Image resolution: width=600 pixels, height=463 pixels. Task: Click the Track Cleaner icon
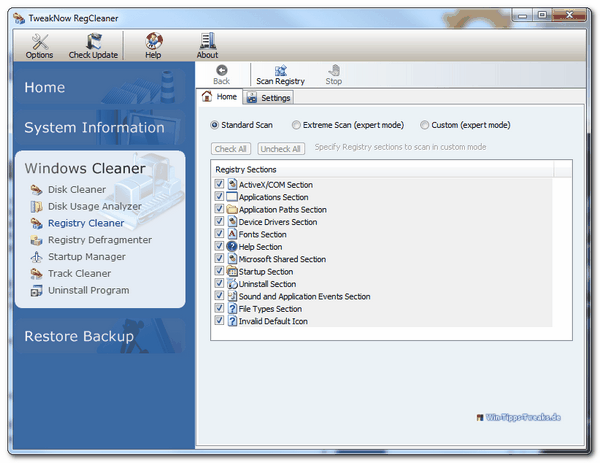click(x=36, y=274)
